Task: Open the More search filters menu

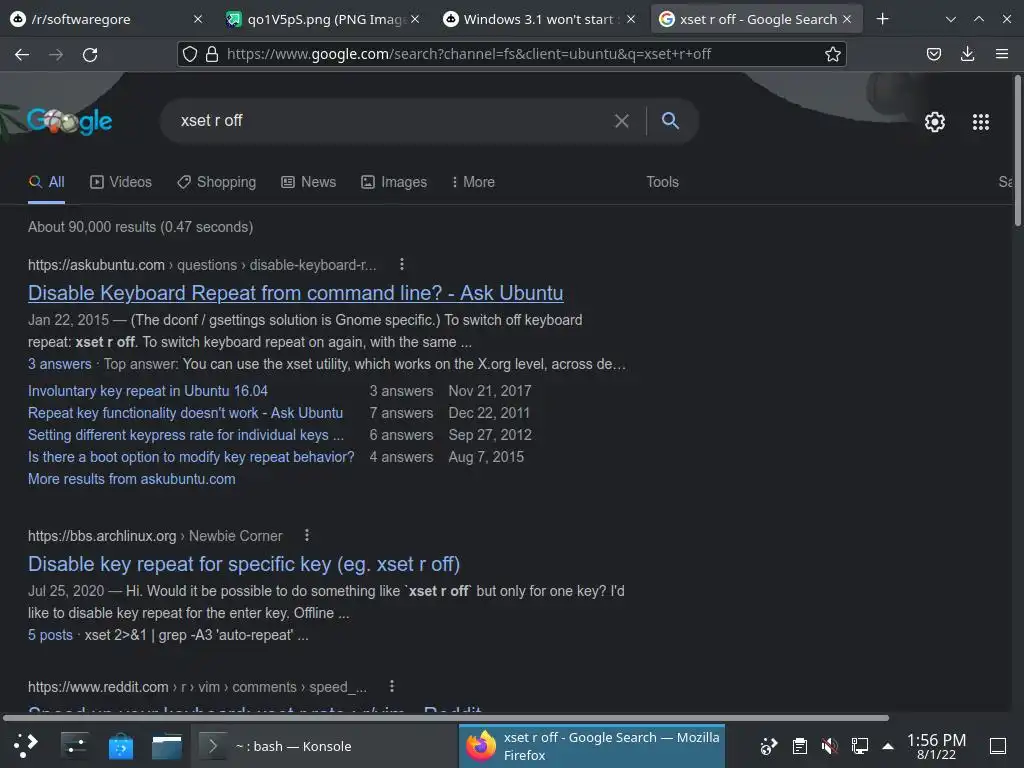Action: coord(473,182)
